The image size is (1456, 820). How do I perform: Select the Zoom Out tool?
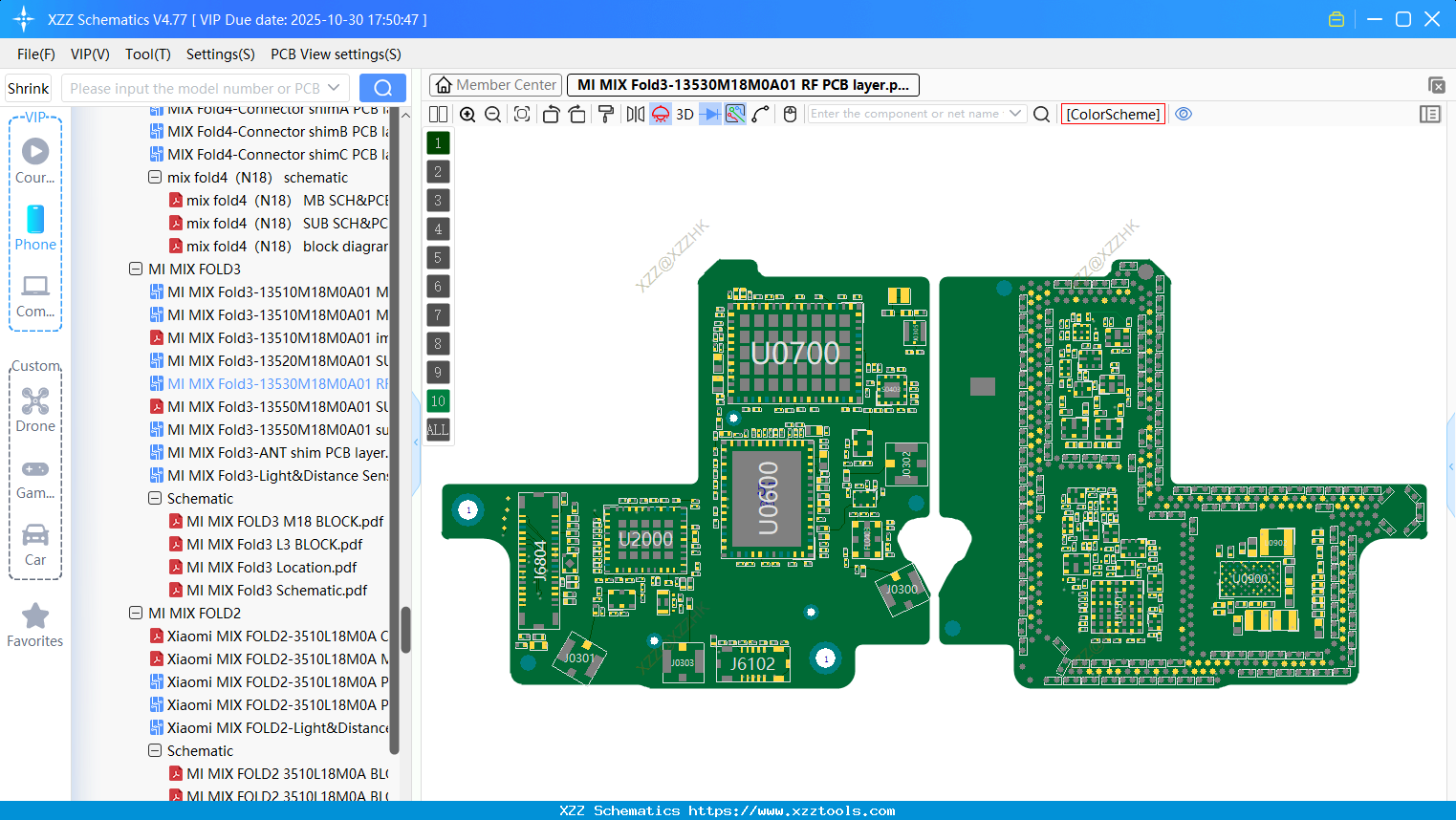pyautogui.click(x=491, y=114)
